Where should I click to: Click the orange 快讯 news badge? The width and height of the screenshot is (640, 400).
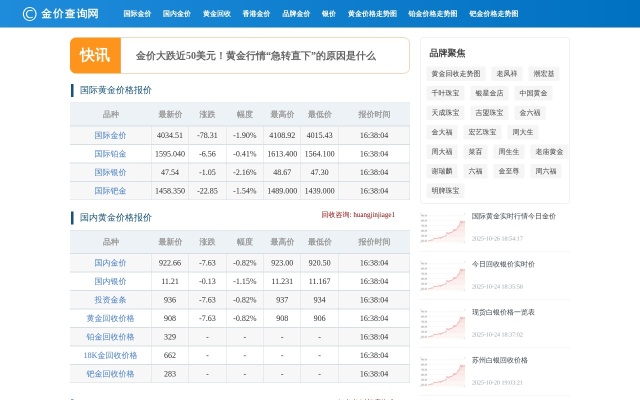tap(96, 55)
